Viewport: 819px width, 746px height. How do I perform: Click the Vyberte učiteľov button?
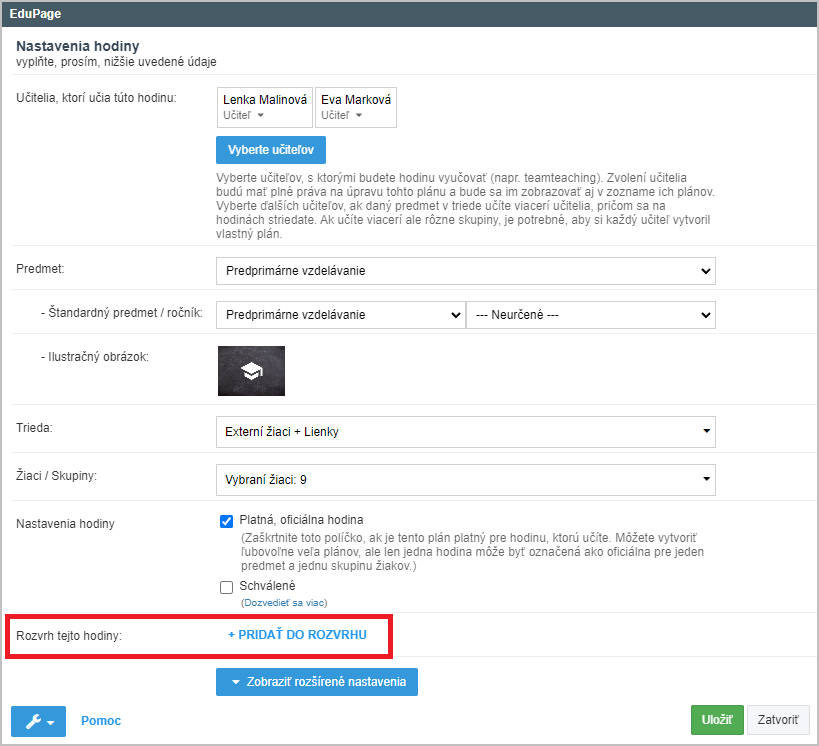271,150
